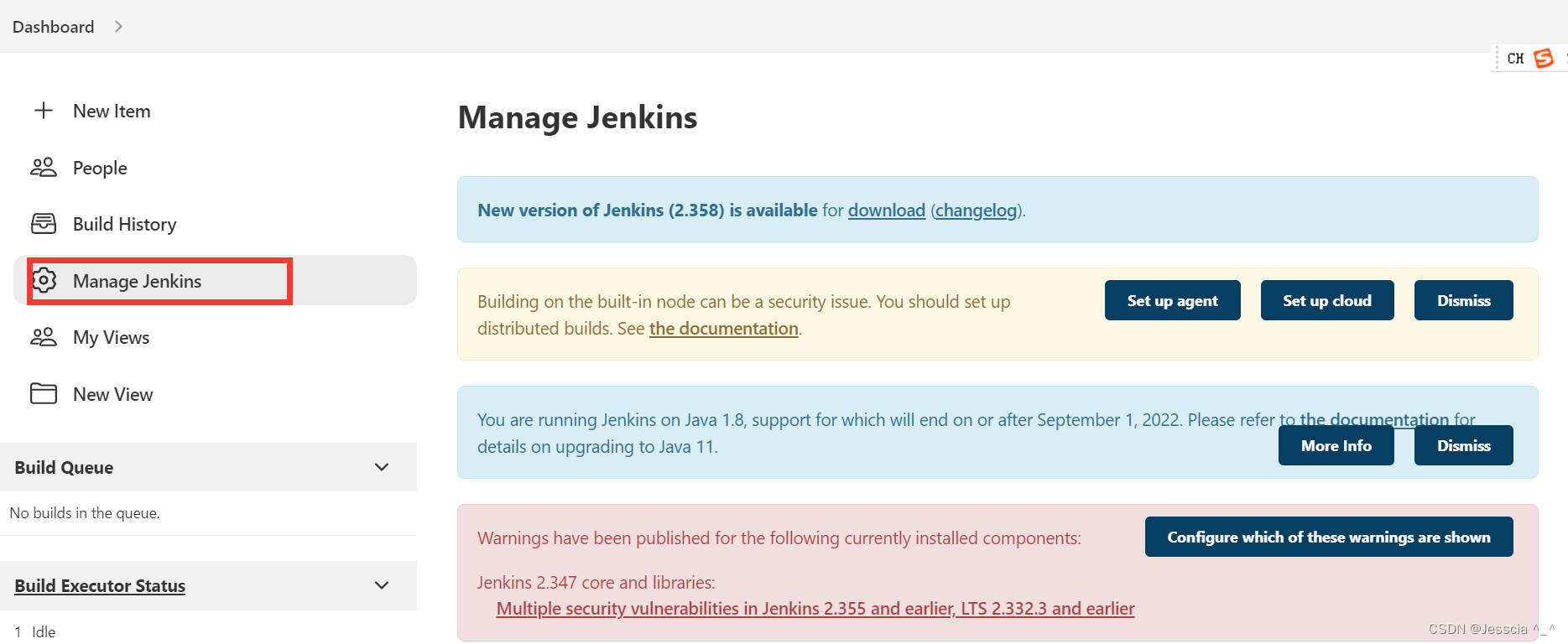Viewport: 1568px width, 644px height.
Task: Open the distributed builds documentation link
Action: (724, 329)
